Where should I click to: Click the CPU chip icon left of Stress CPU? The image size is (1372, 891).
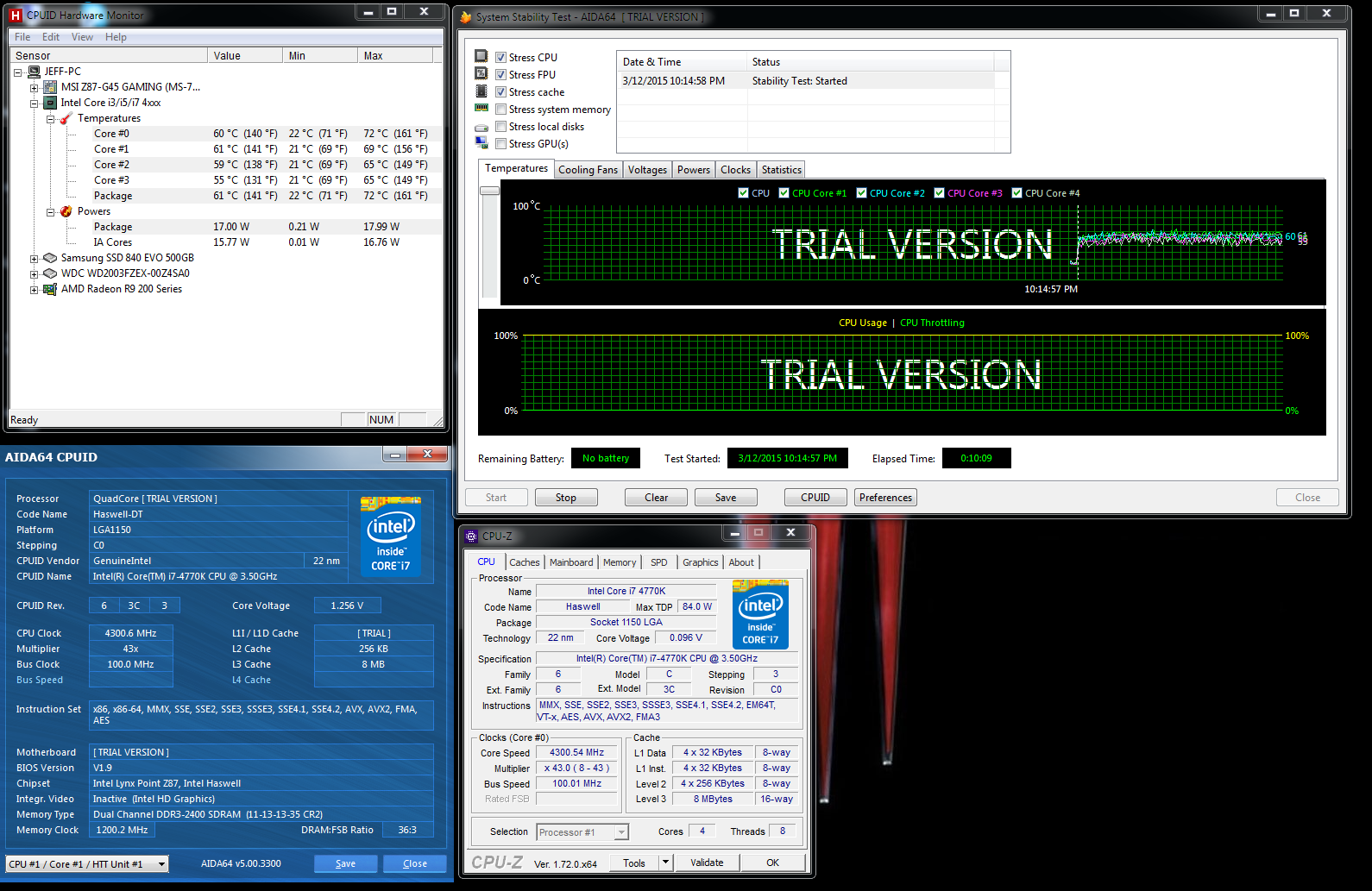click(481, 56)
